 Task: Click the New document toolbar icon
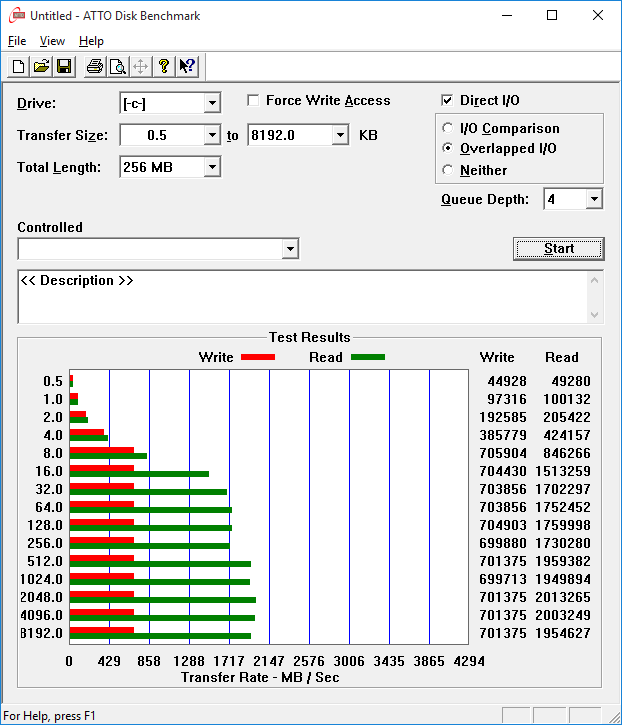(x=18, y=67)
